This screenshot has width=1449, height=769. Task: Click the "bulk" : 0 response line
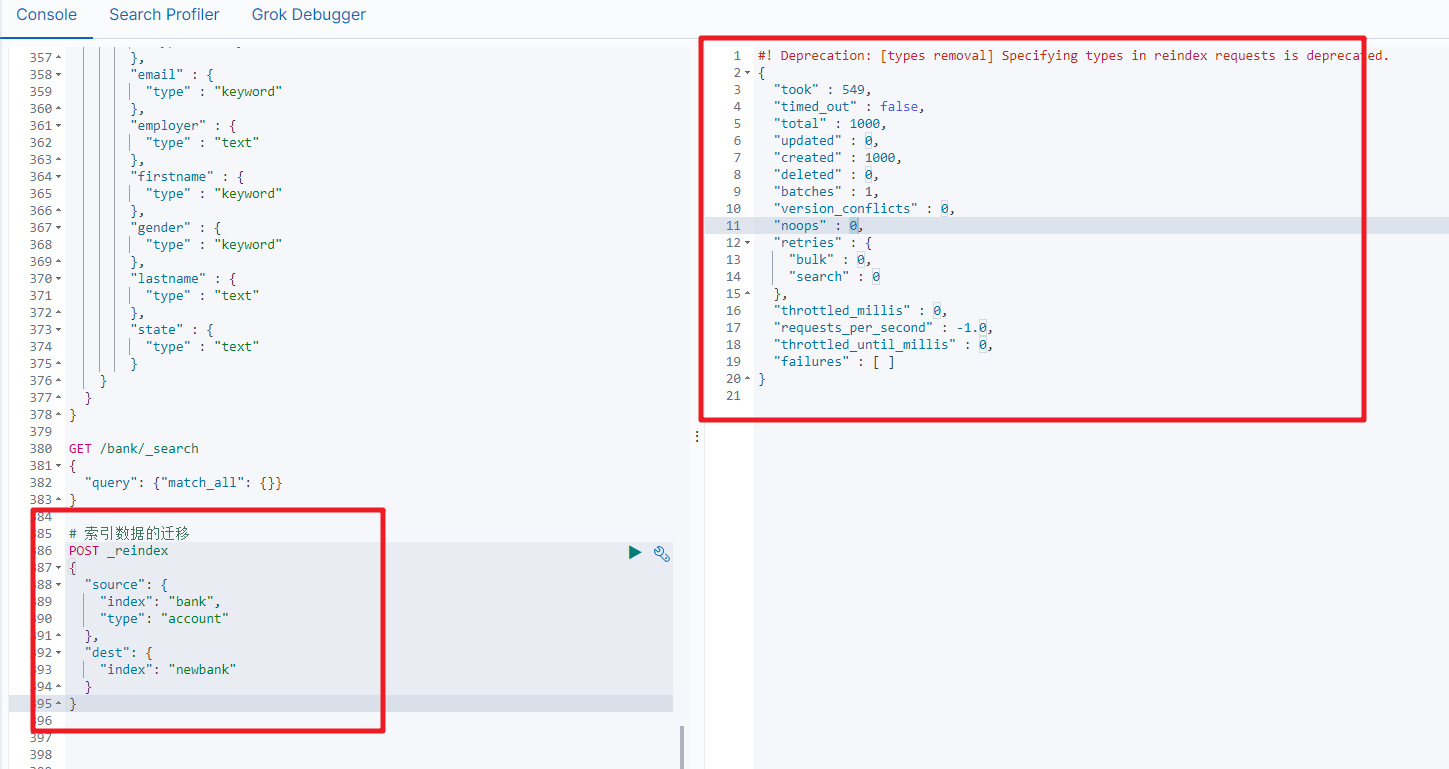click(x=830, y=260)
